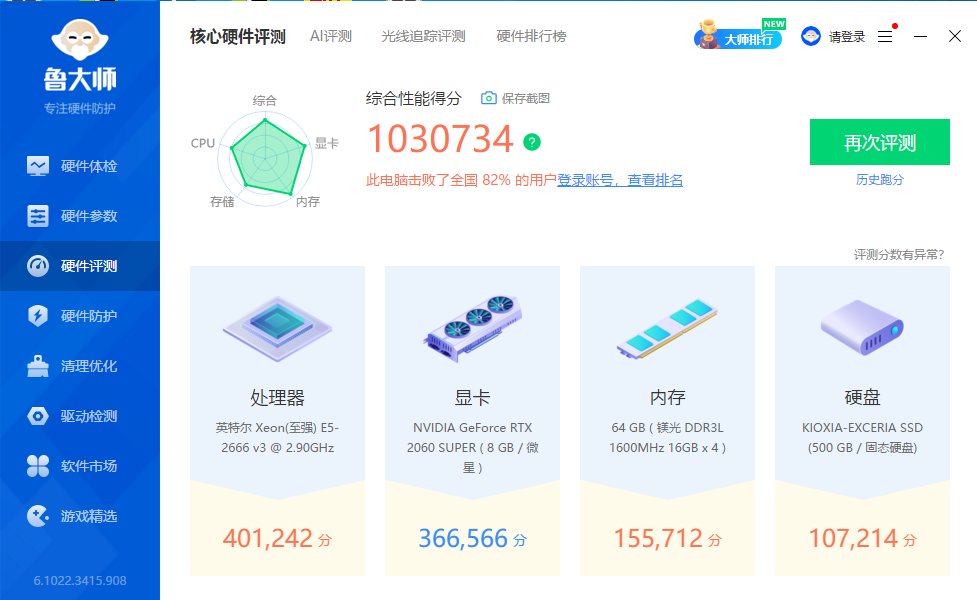This screenshot has height=600, width=977.
Task: Click 保存截图 text label
Action: (x=526, y=98)
